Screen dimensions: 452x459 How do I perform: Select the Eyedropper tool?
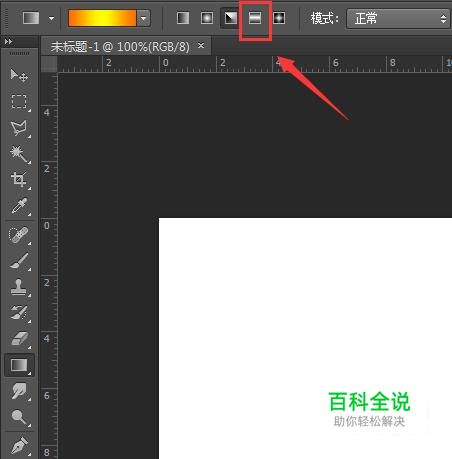click(19, 206)
